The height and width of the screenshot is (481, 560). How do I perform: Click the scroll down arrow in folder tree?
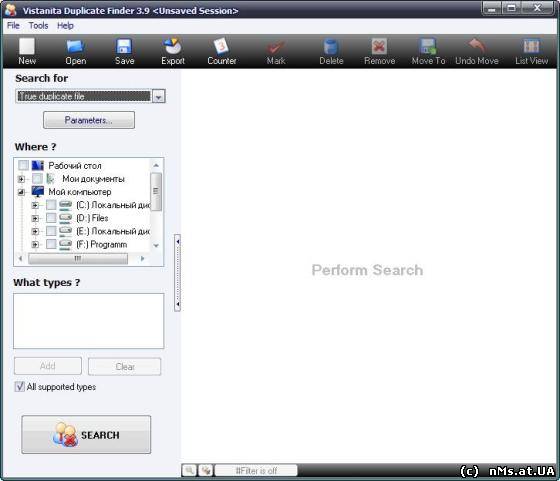(x=156, y=245)
